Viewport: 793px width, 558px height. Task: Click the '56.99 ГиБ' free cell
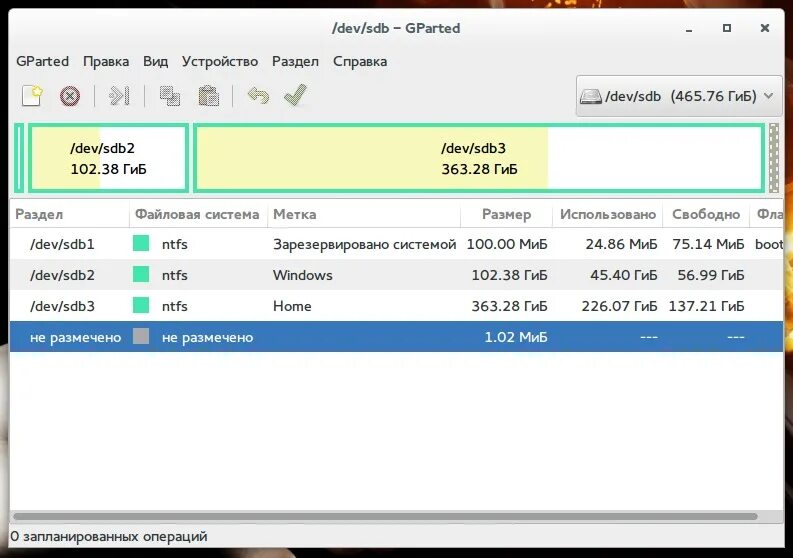[x=711, y=275]
